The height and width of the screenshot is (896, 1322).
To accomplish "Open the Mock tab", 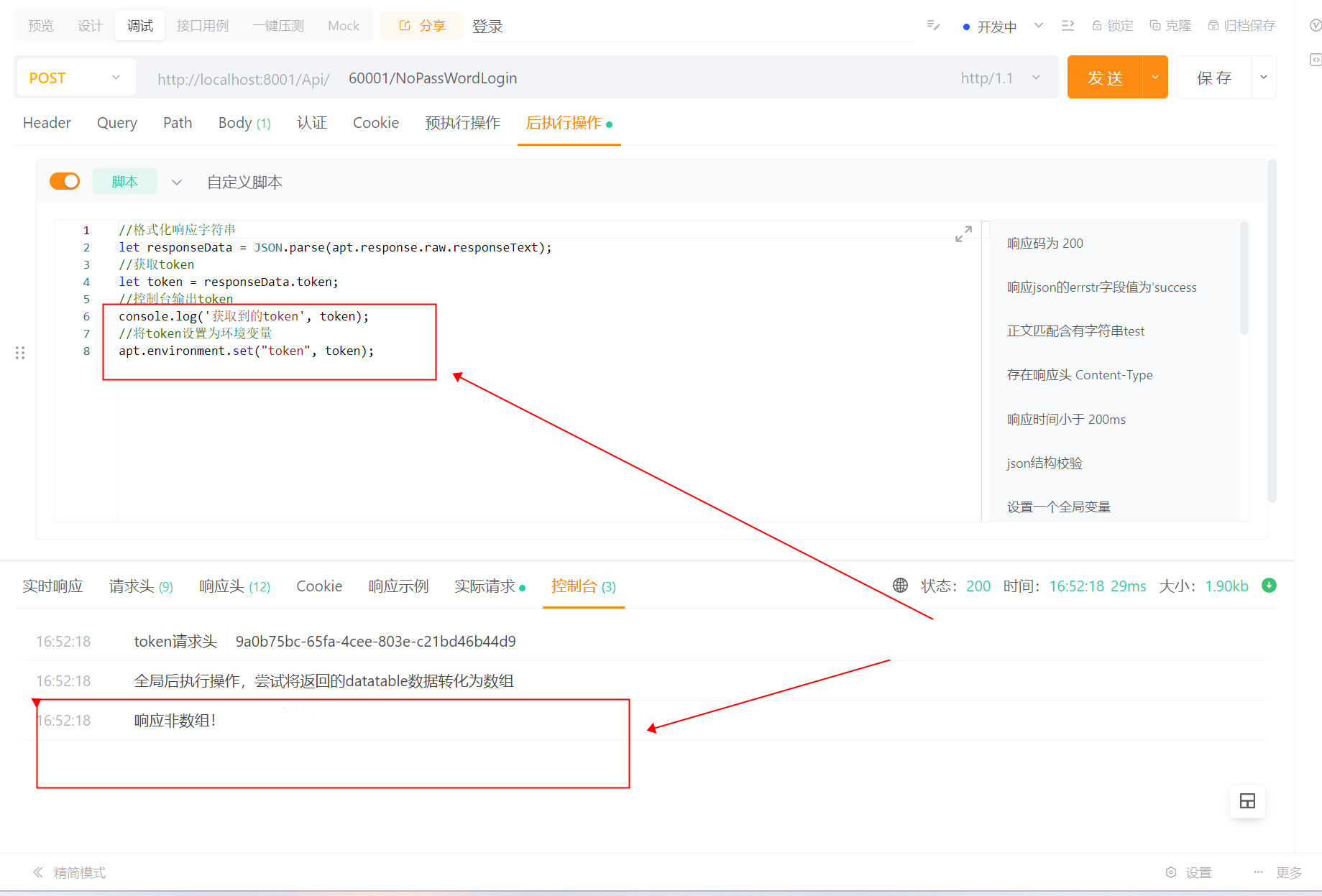I will pyautogui.click(x=344, y=26).
